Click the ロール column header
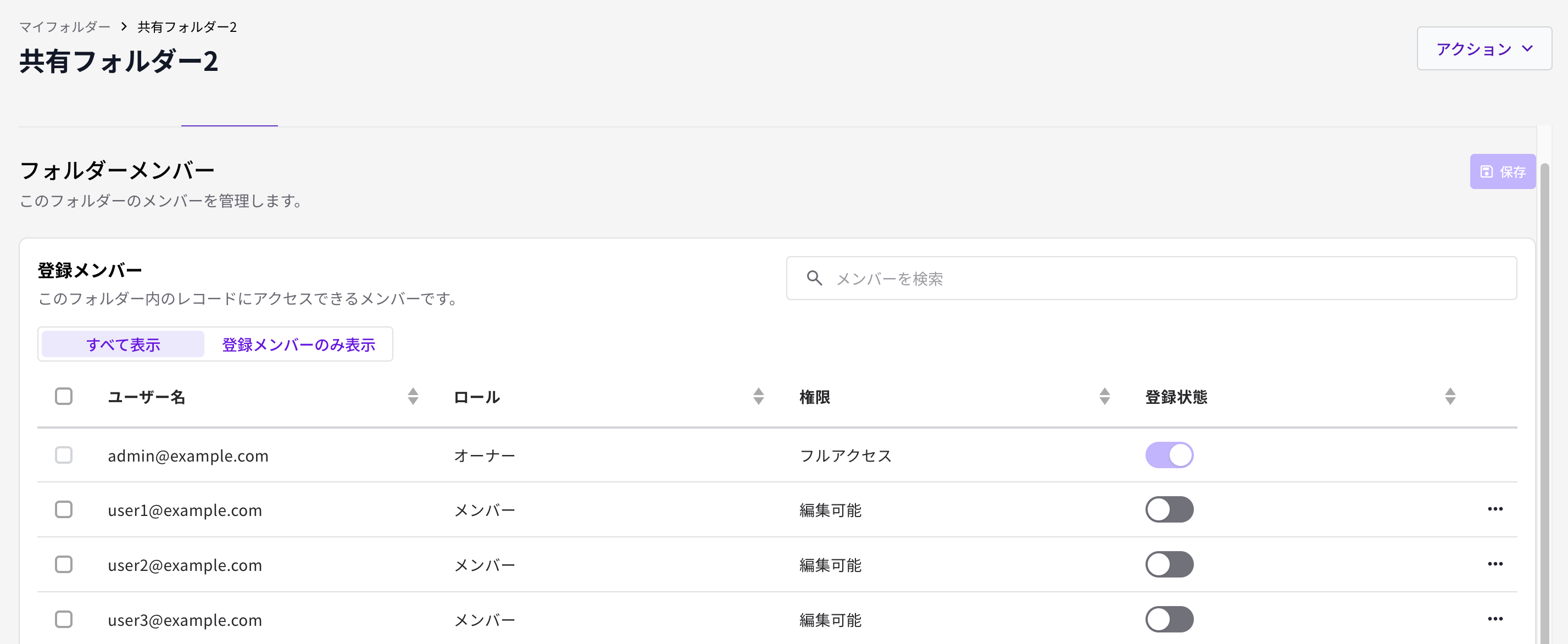Image resolution: width=1568 pixels, height=644 pixels. [477, 397]
